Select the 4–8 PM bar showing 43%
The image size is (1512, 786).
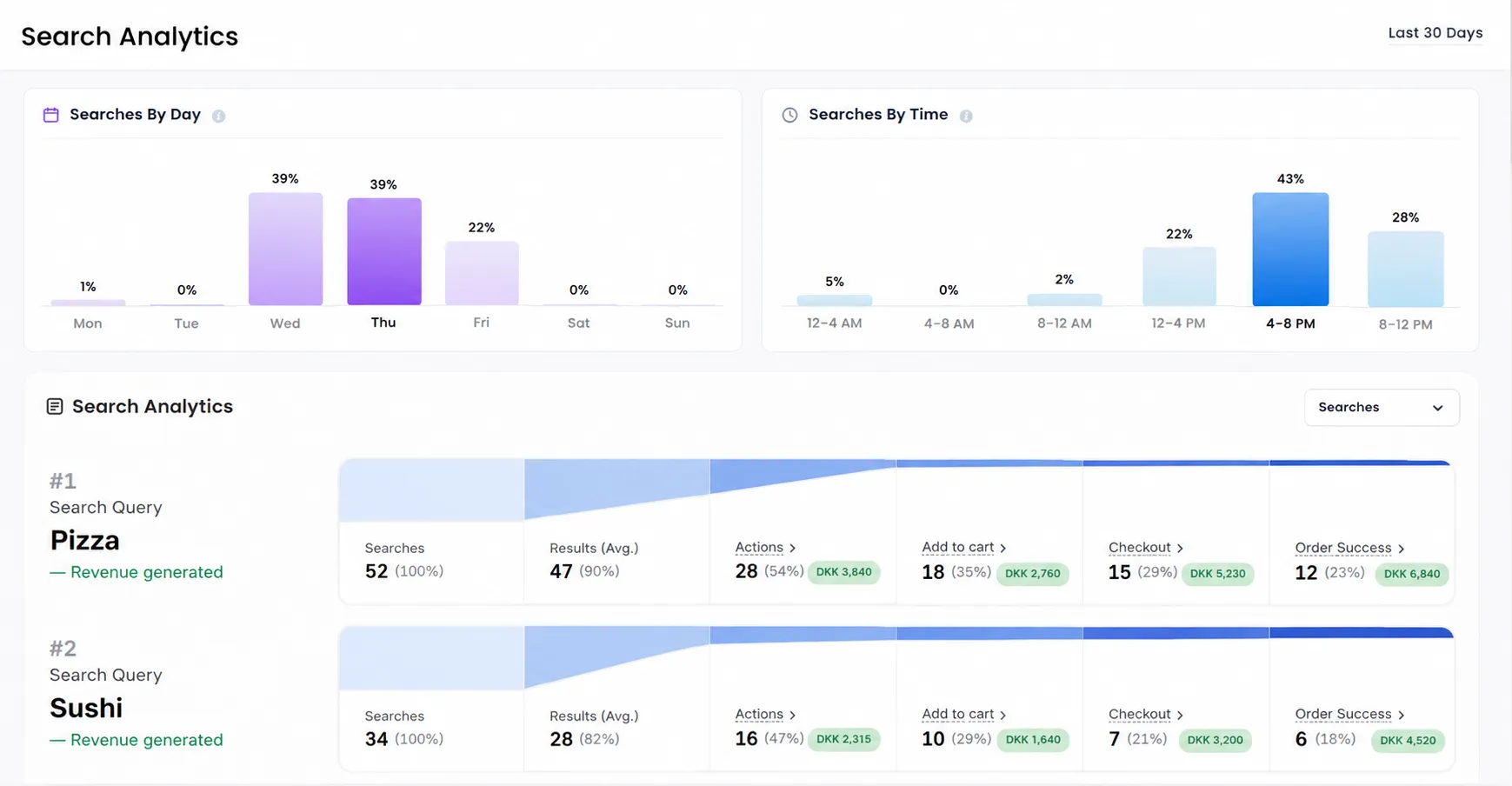pos(1290,250)
